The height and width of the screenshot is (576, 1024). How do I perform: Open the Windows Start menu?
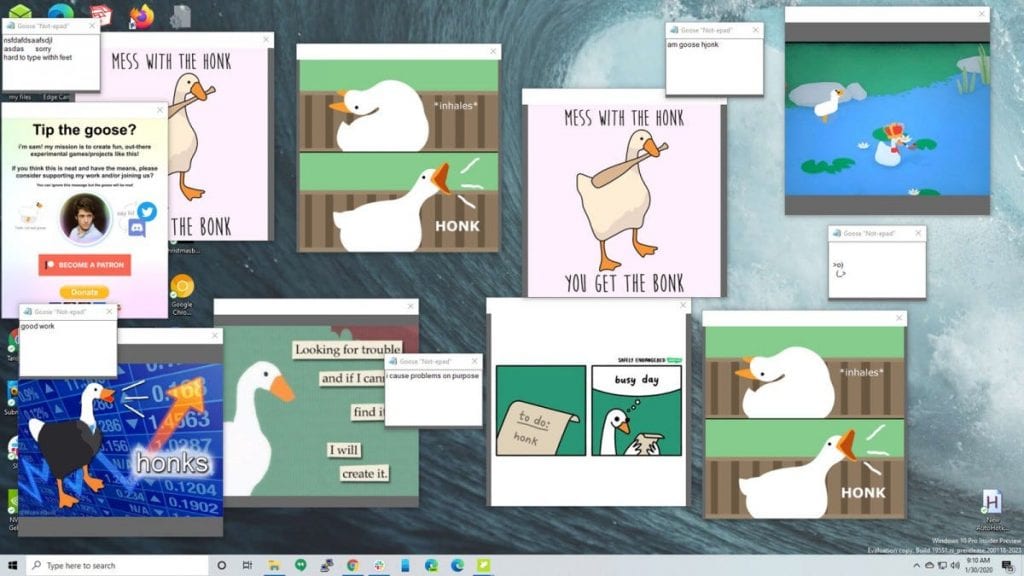point(12,565)
